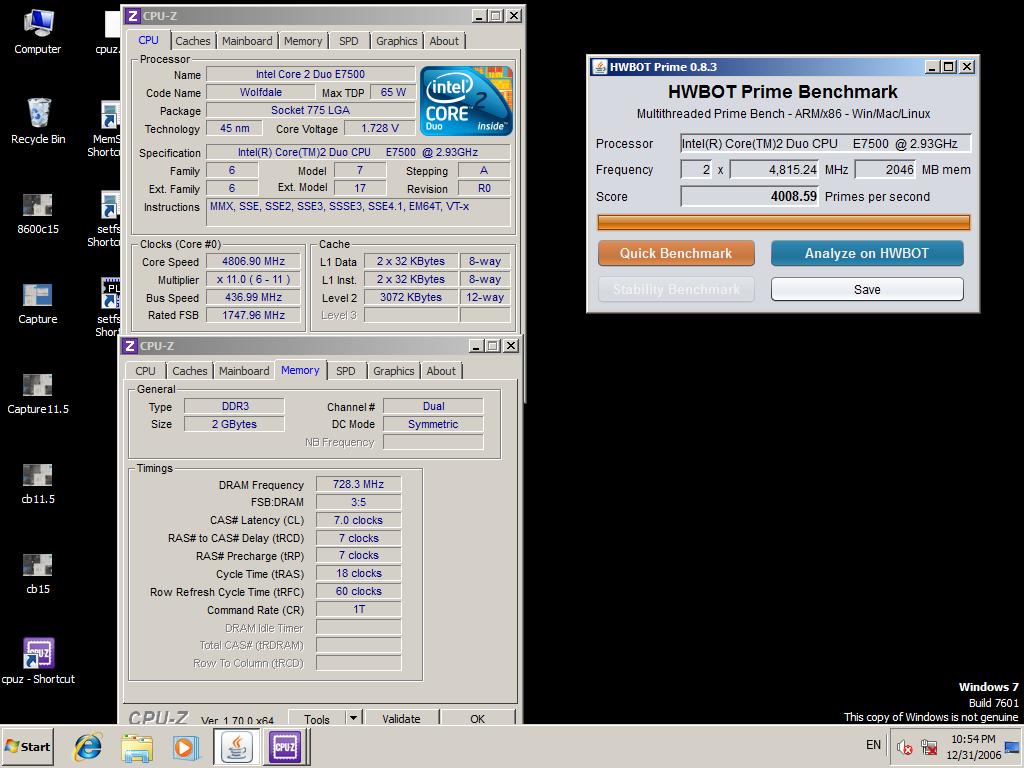Viewport: 1024px width, 768px height.
Task: Open the About tab in upper CPU-Z window
Action: tap(444, 41)
